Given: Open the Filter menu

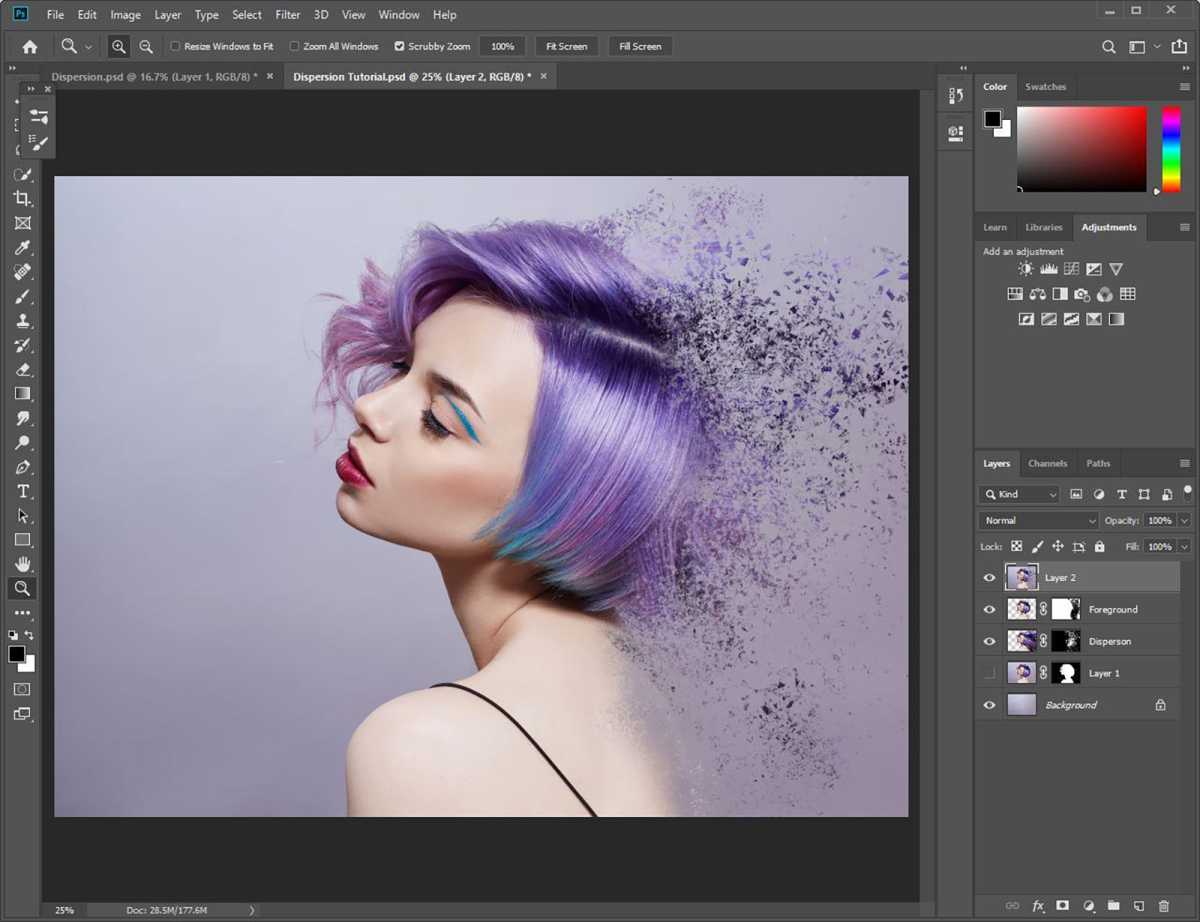Looking at the screenshot, I should point(287,14).
